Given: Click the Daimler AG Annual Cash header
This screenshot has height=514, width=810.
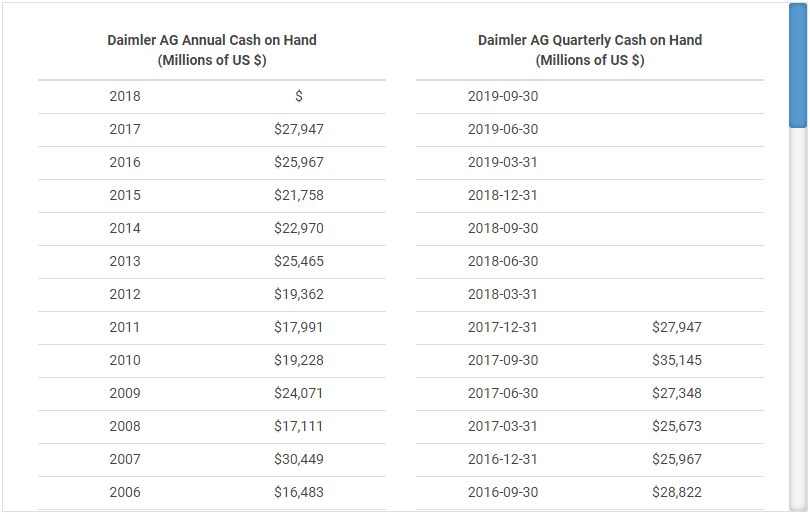Looking at the screenshot, I should [x=212, y=50].
